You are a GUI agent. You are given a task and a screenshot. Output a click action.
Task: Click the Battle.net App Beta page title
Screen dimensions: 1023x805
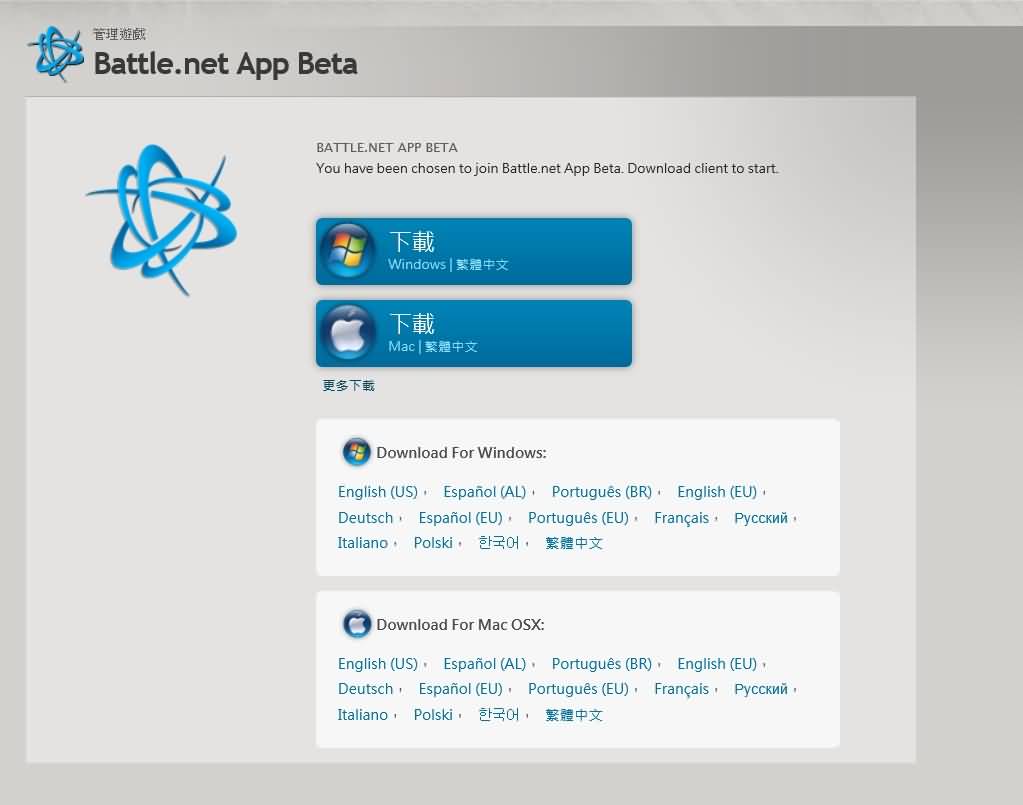tap(226, 64)
